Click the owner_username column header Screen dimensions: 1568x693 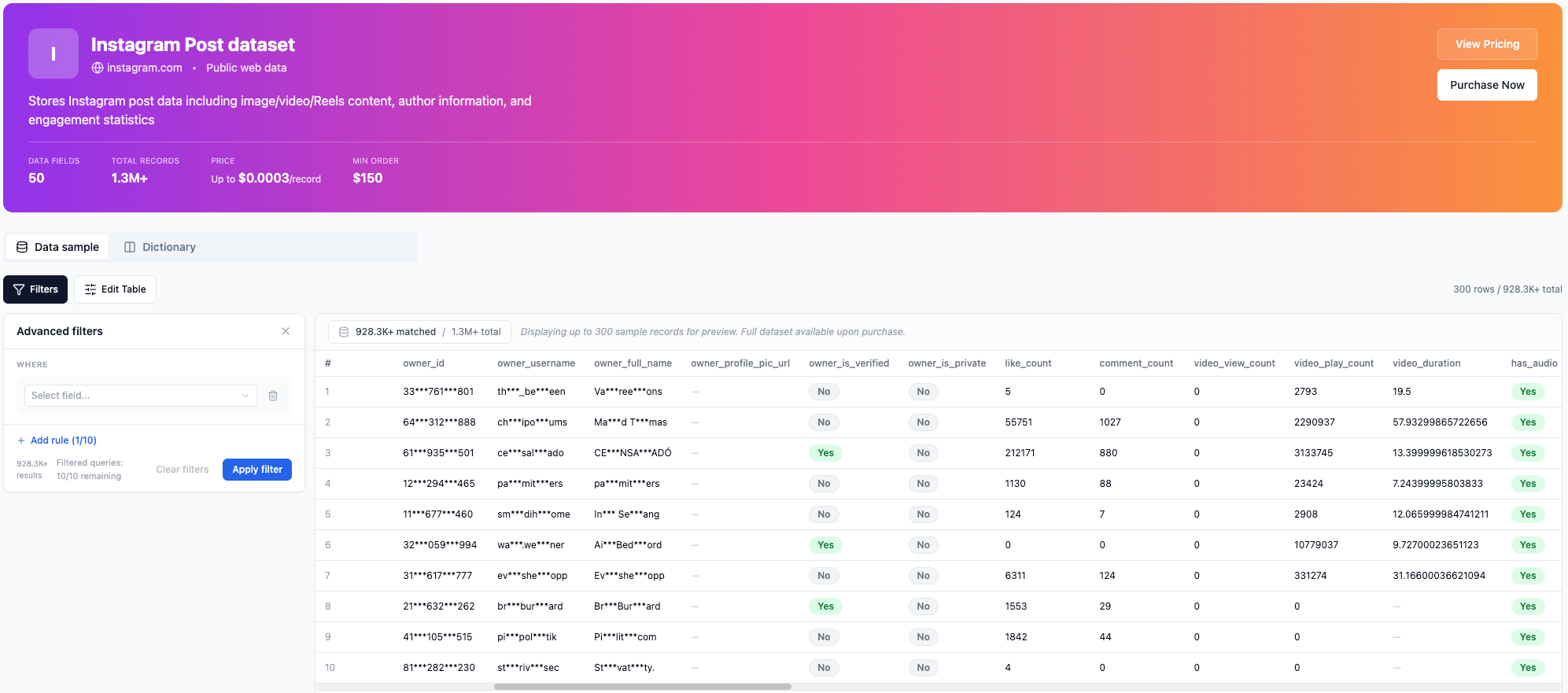[536, 363]
